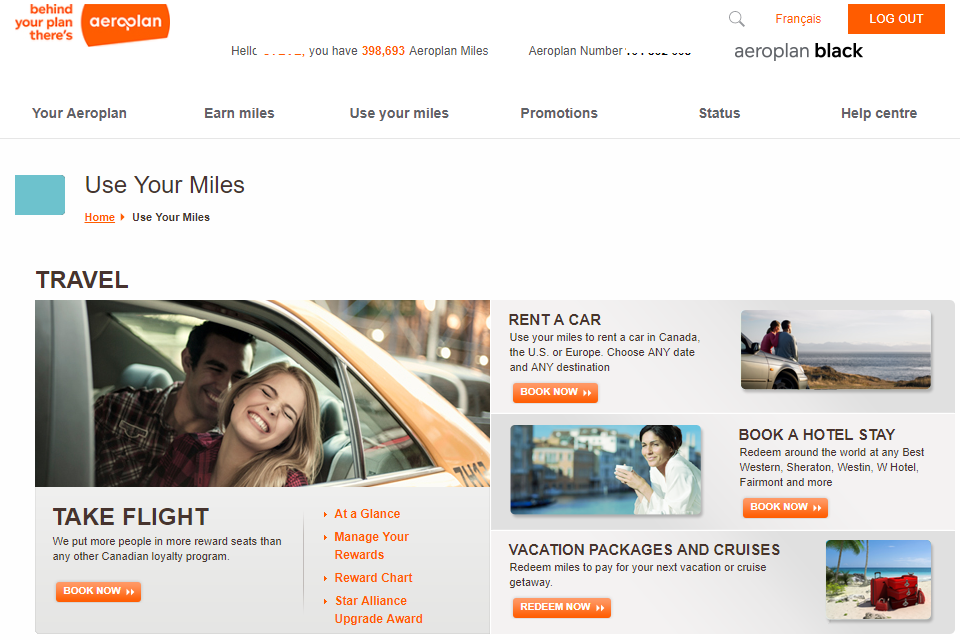Switch language to Français
960x640 pixels.
click(x=798, y=19)
